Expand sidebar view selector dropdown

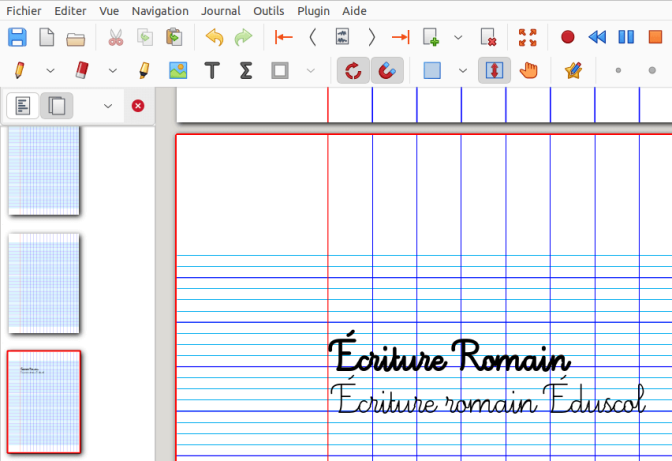click(108, 106)
